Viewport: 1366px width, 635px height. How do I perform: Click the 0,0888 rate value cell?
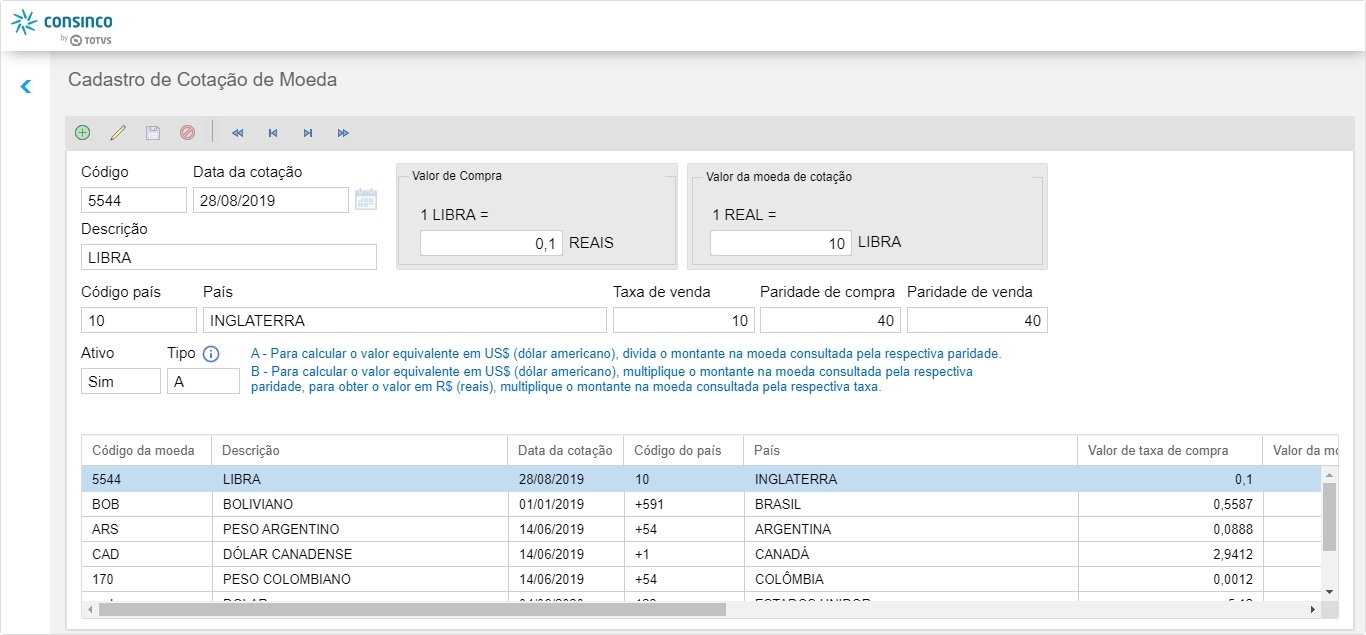pyautogui.click(x=1170, y=529)
